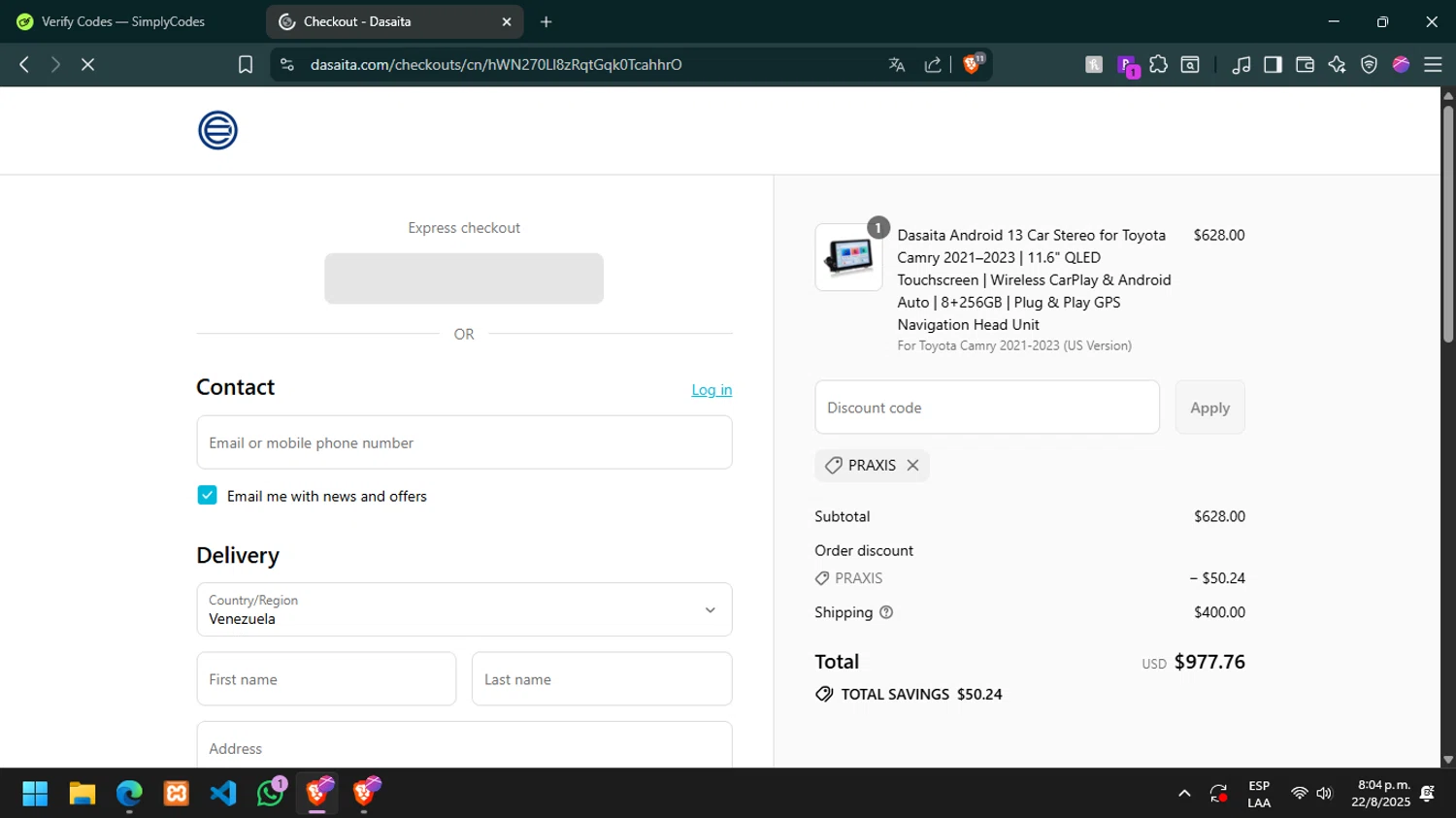Show hidden system tray icons
Image resolution: width=1456 pixels, height=818 pixels.
(1184, 794)
